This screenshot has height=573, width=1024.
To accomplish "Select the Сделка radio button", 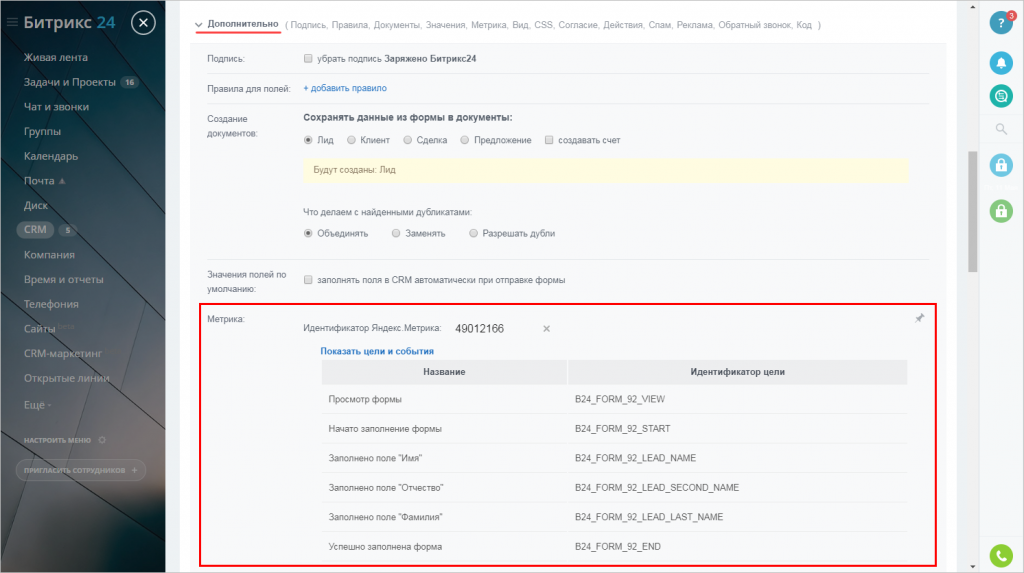I will (x=408, y=140).
